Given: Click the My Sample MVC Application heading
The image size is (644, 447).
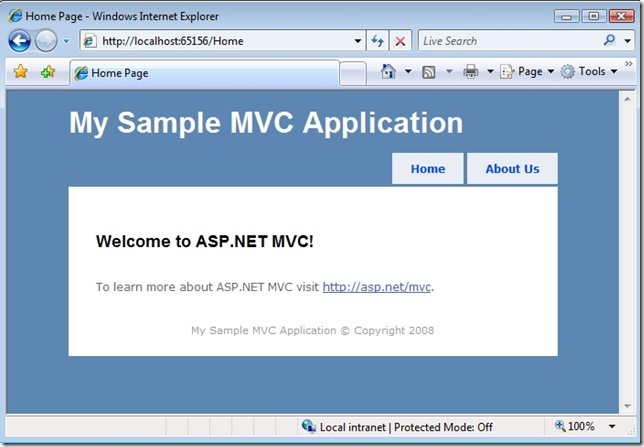Looking at the screenshot, I should (x=266, y=122).
